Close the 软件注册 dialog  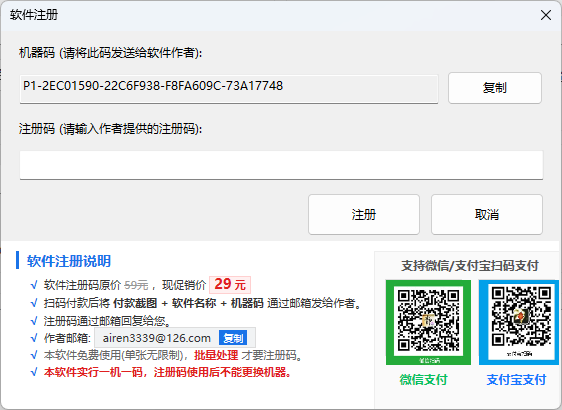[x=546, y=15]
